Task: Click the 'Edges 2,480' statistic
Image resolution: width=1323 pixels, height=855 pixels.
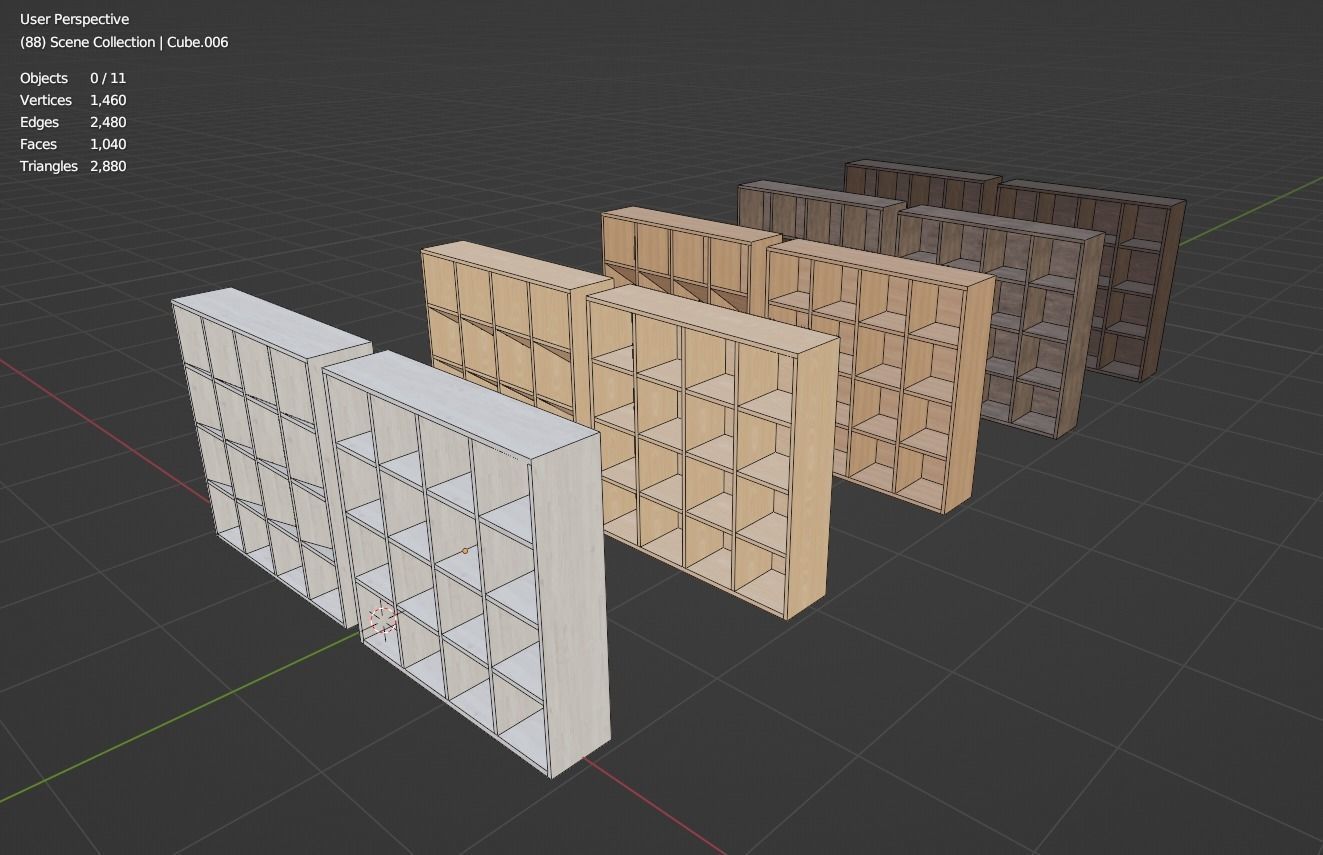Action: tap(73, 122)
